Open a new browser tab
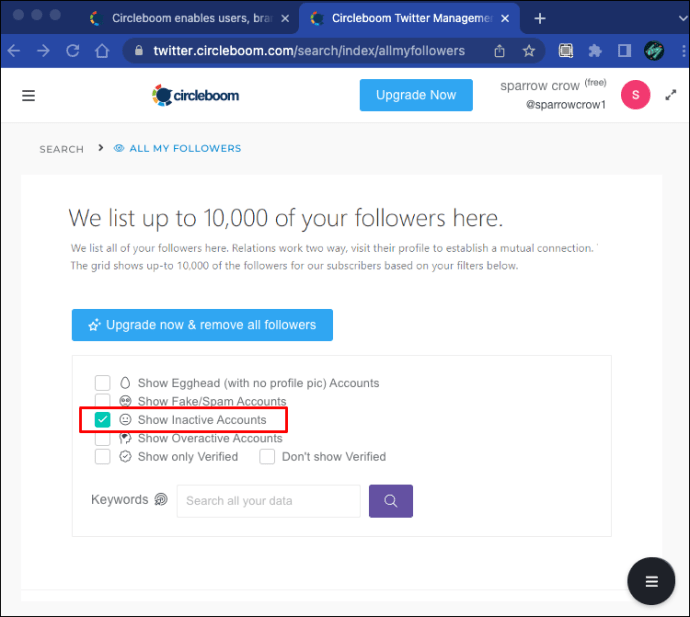 click(x=540, y=18)
